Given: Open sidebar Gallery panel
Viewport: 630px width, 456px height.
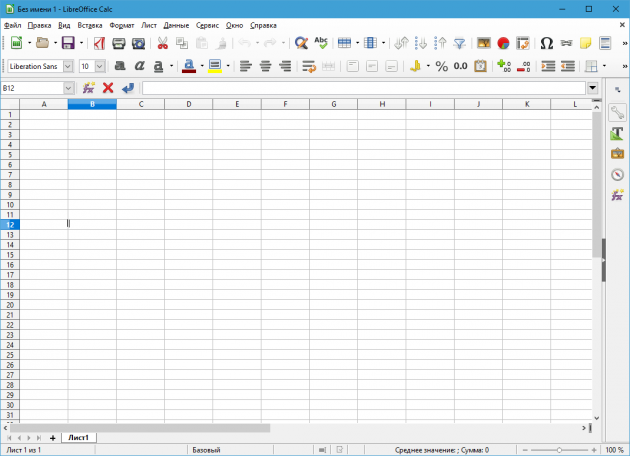Looking at the screenshot, I should [617, 153].
